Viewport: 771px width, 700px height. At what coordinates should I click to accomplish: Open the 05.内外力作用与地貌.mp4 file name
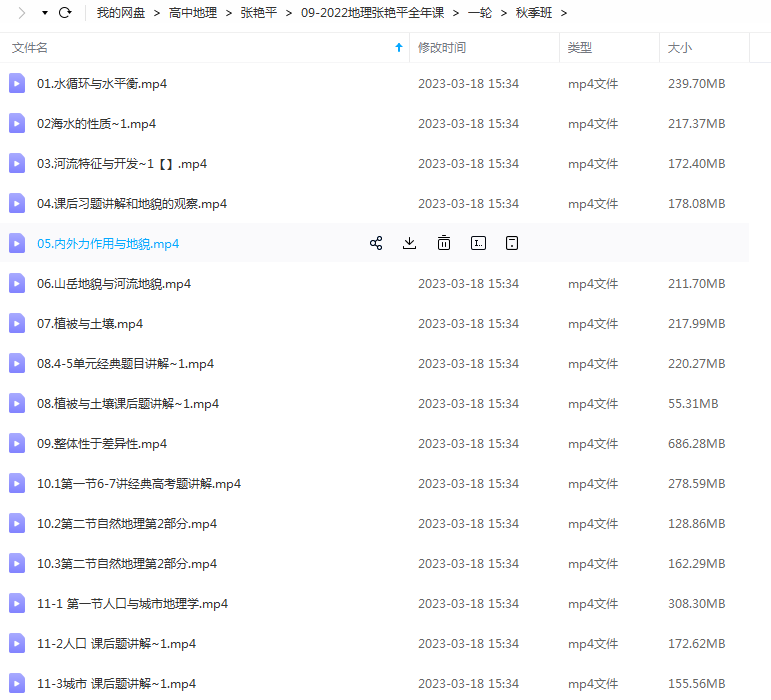coord(108,244)
